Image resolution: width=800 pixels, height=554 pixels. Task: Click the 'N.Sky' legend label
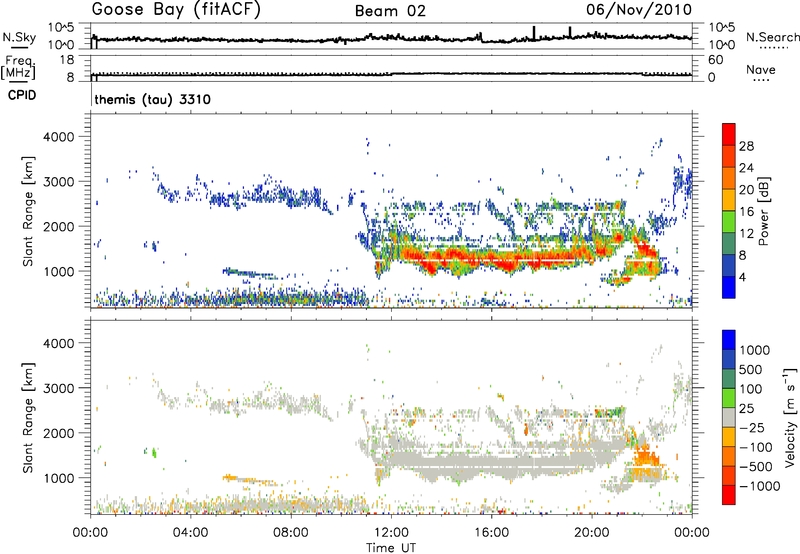pyautogui.click(x=19, y=37)
